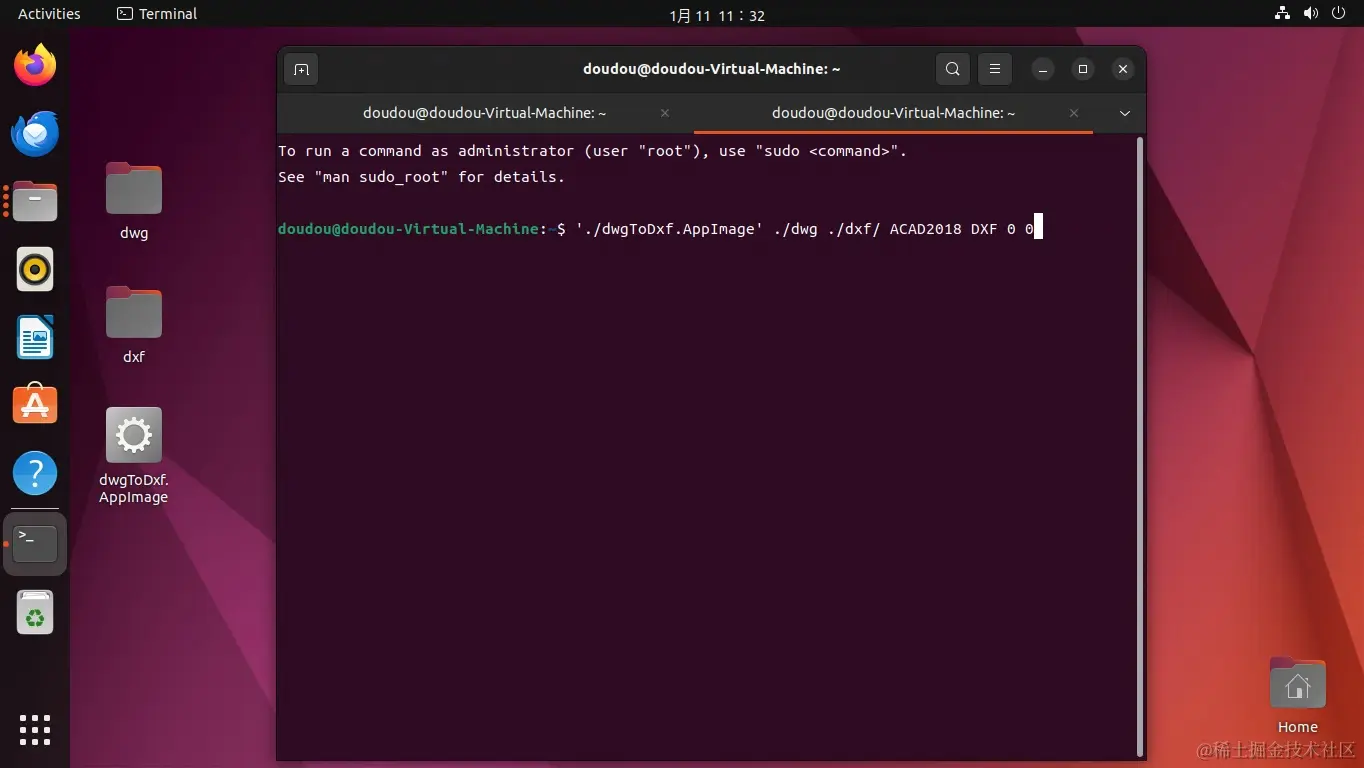Open the calendar by clicking the clock
The width and height of the screenshot is (1364, 768).
(716, 14)
